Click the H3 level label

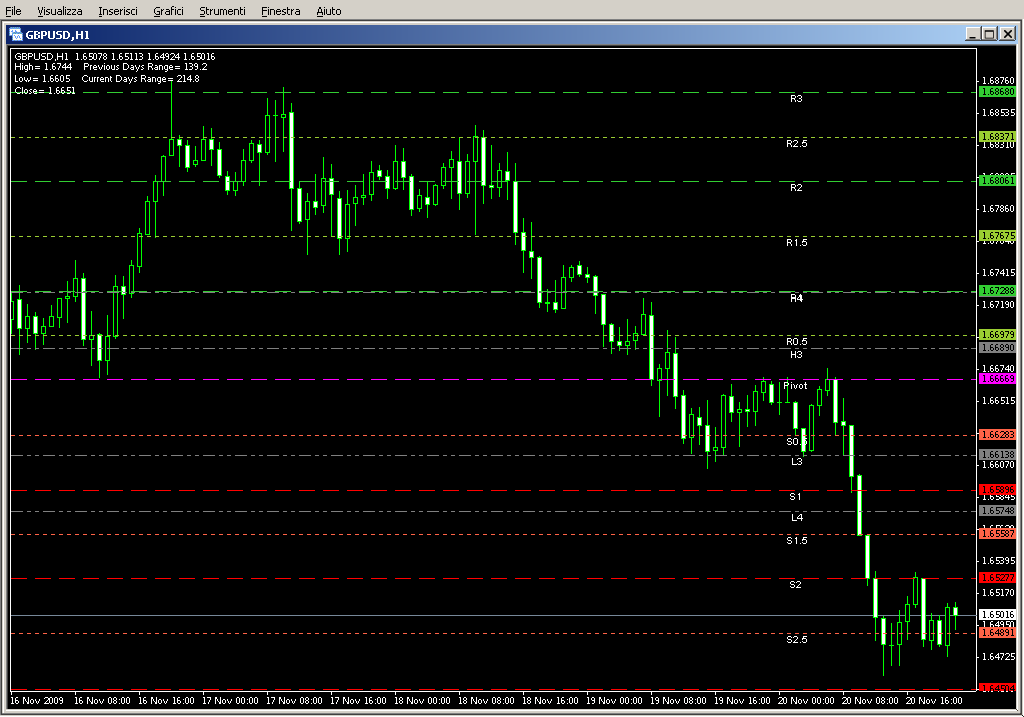(x=796, y=355)
